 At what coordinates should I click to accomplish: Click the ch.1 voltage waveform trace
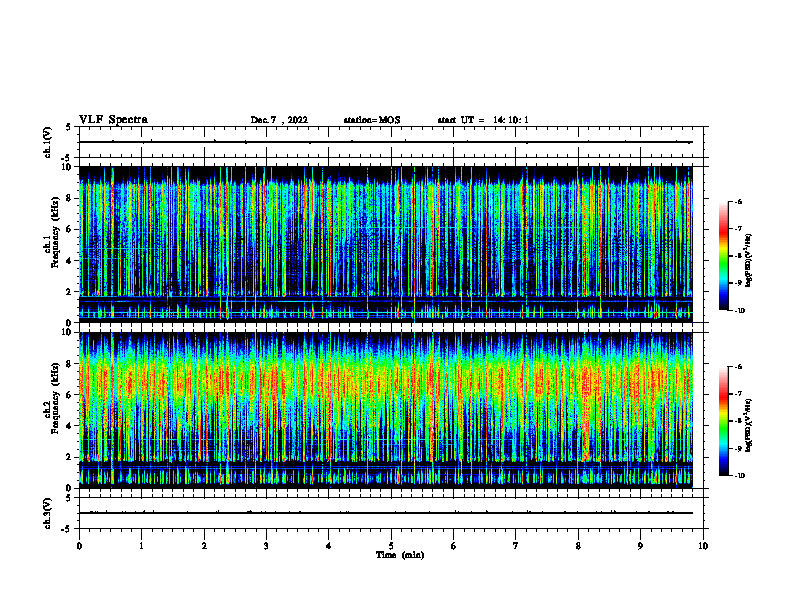pos(386,142)
